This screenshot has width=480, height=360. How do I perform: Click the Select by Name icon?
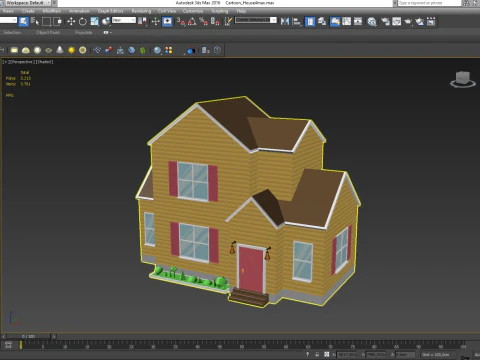point(35,22)
